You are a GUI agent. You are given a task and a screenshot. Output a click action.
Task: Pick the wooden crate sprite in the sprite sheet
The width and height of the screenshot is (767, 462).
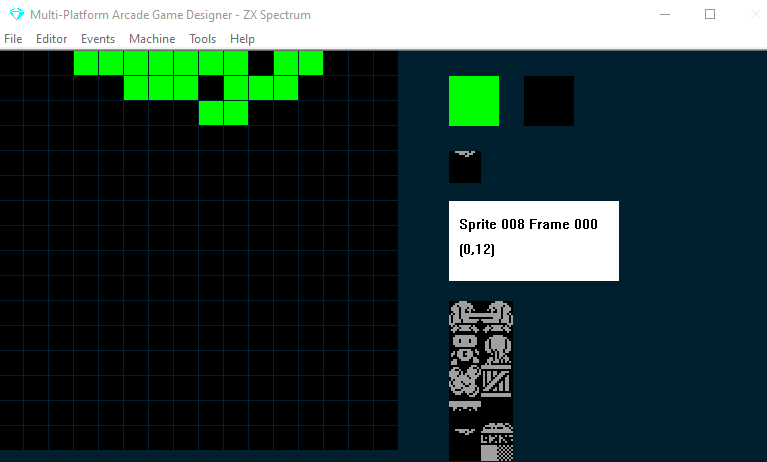pyautogui.click(x=497, y=381)
